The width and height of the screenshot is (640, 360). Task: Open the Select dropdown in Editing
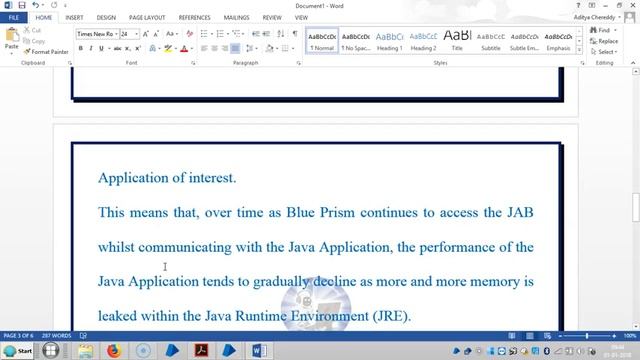point(604,52)
